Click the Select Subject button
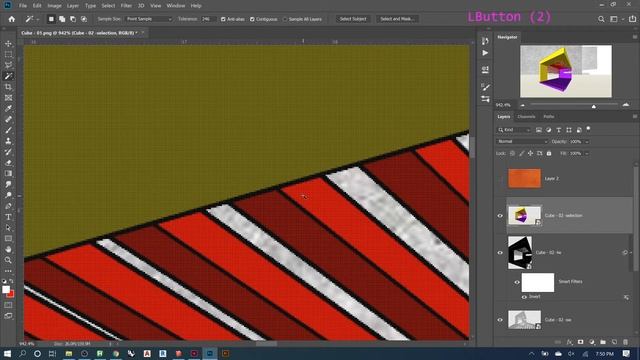The width and height of the screenshot is (640, 360). coord(353,19)
